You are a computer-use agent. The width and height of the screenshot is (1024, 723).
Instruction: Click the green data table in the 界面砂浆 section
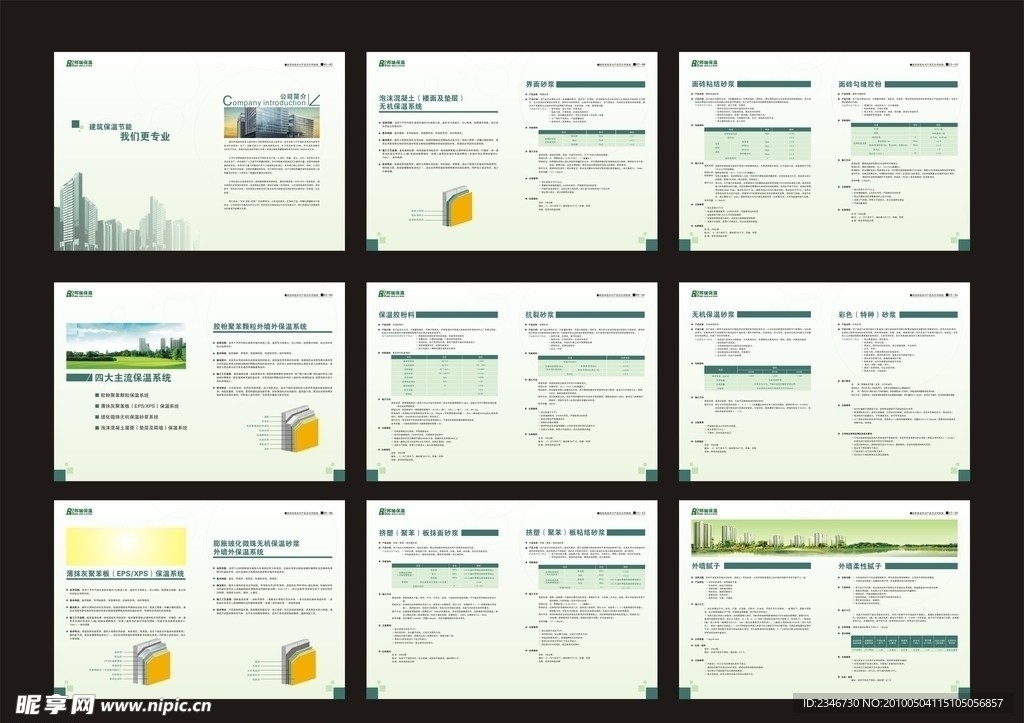(x=592, y=139)
